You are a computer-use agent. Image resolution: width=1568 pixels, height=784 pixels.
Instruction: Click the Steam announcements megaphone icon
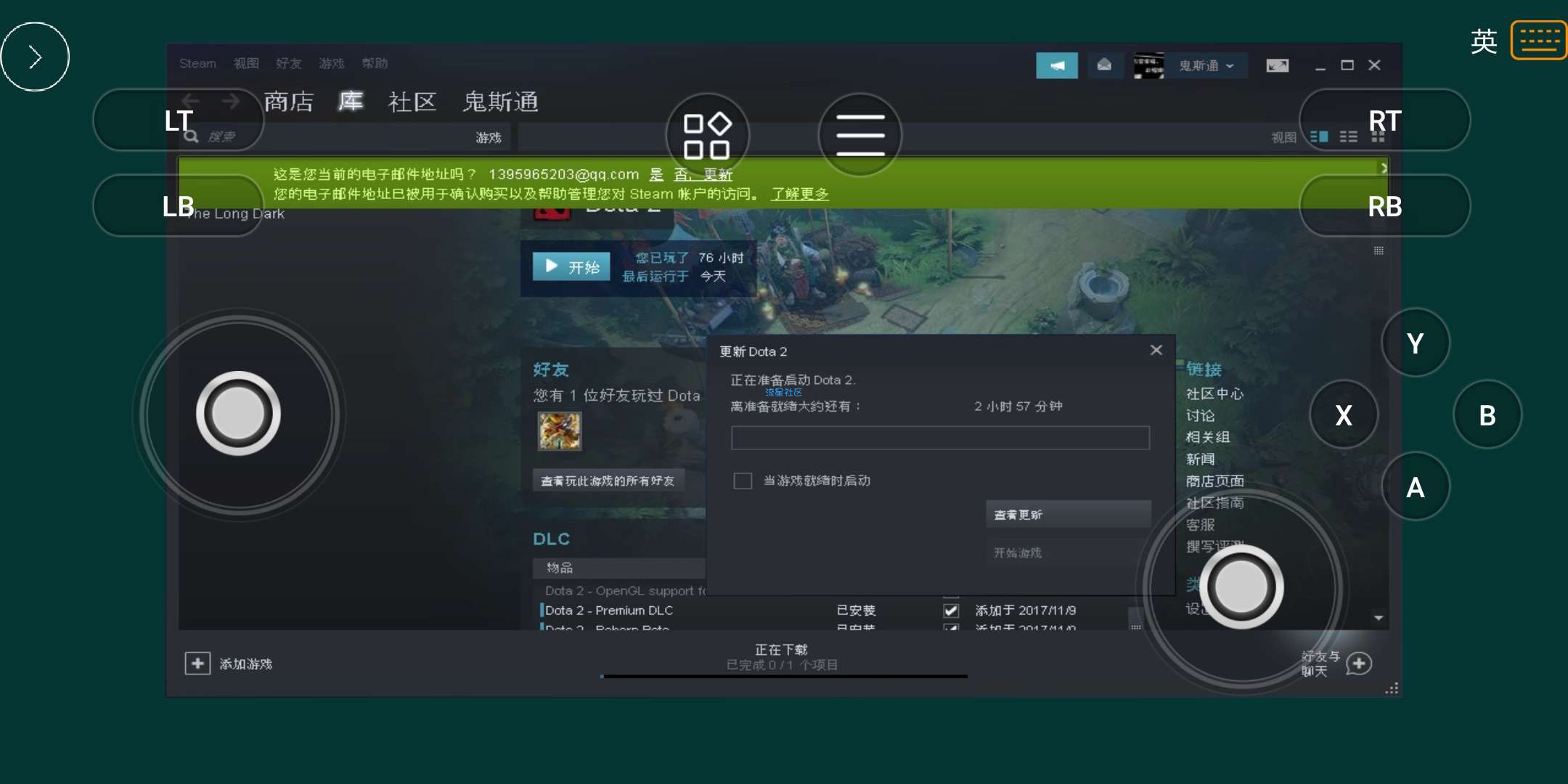click(x=1057, y=65)
